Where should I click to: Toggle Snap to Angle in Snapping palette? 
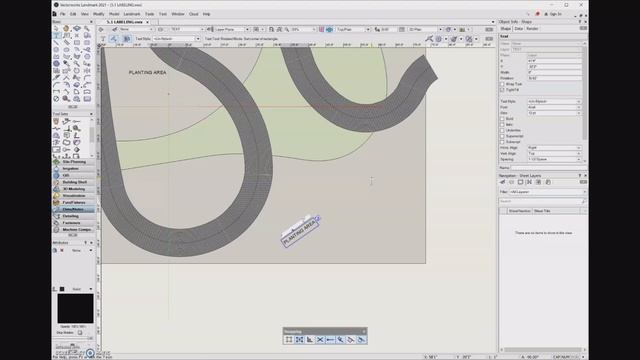click(310, 340)
